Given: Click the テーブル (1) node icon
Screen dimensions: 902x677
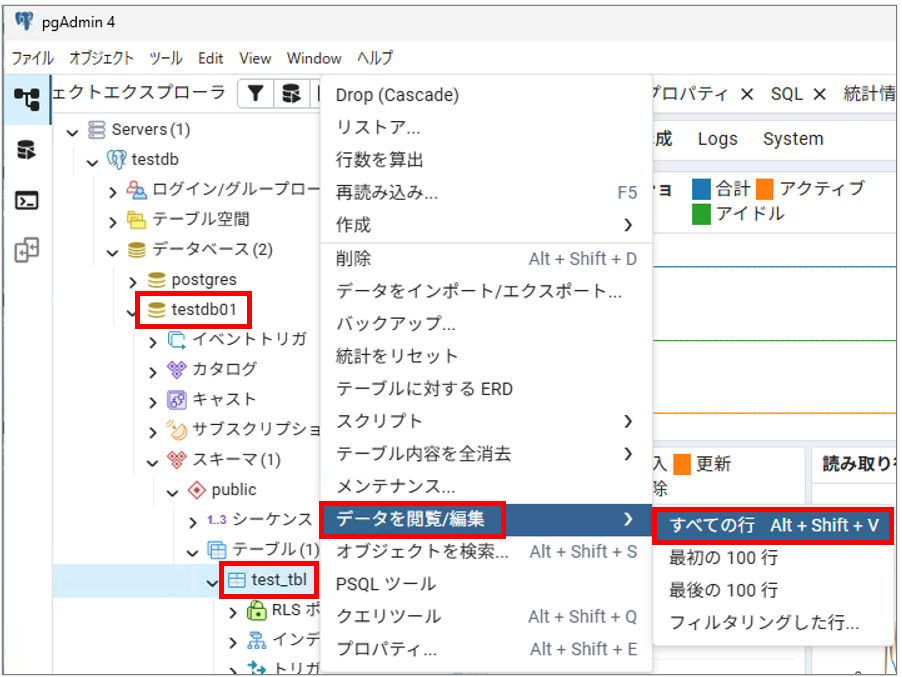Looking at the screenshot, I should pyautogui.click(x=217, y=550).
